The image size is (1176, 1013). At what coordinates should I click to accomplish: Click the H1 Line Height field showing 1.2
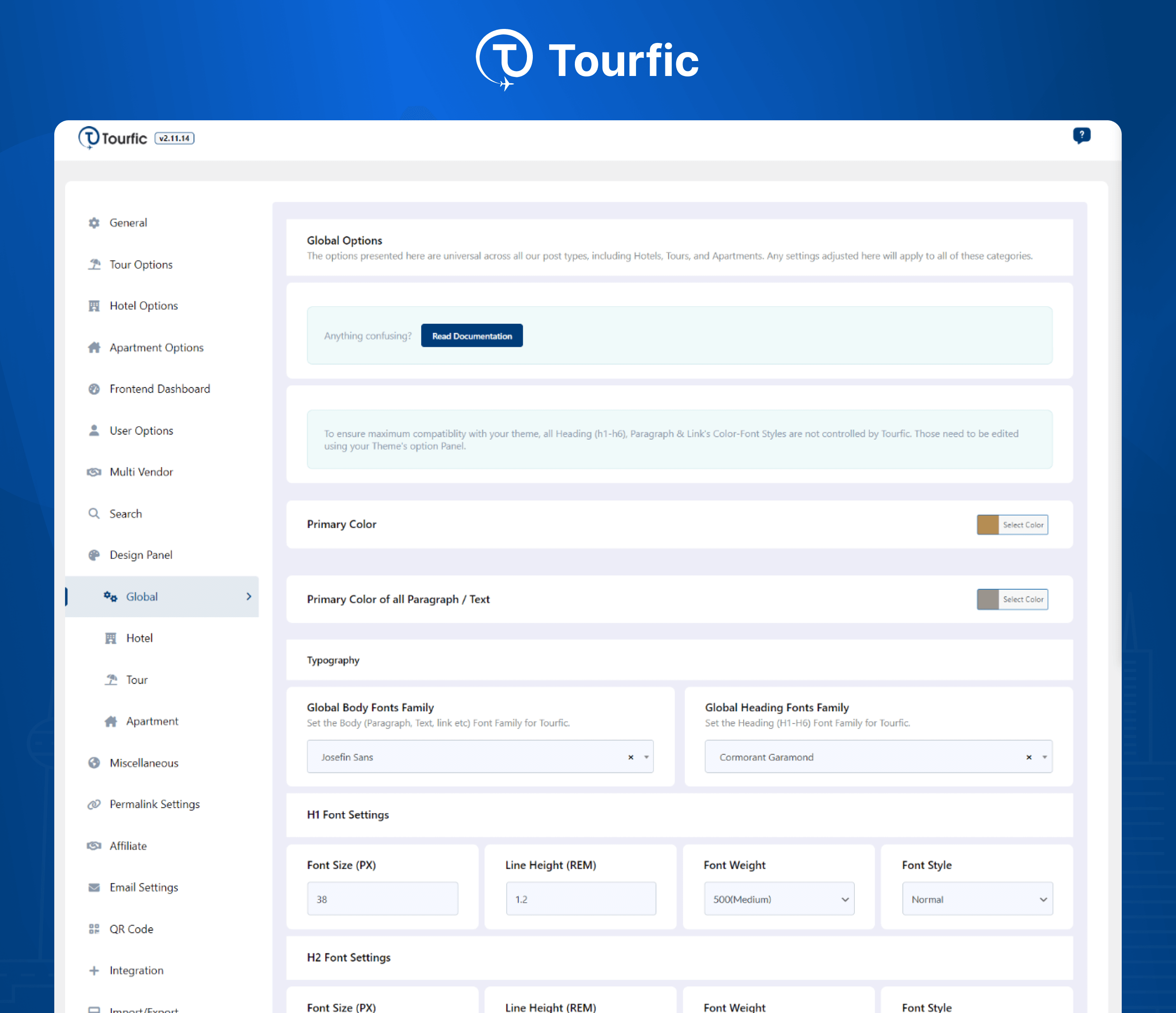tap(581, 899)
